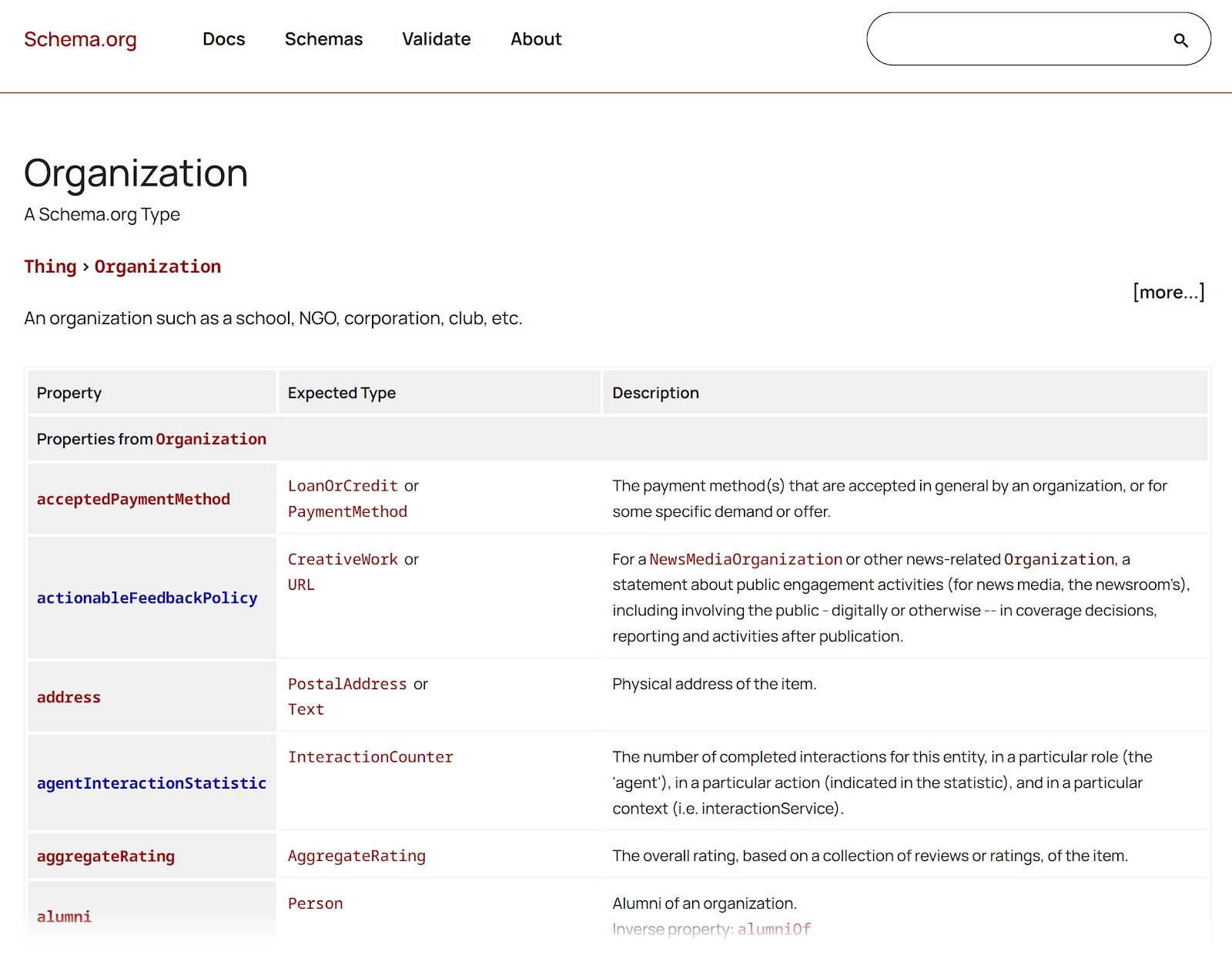The image size is (1232, 955).
Task: Open the Schemas menu item
Action: [x=323, y=39]
